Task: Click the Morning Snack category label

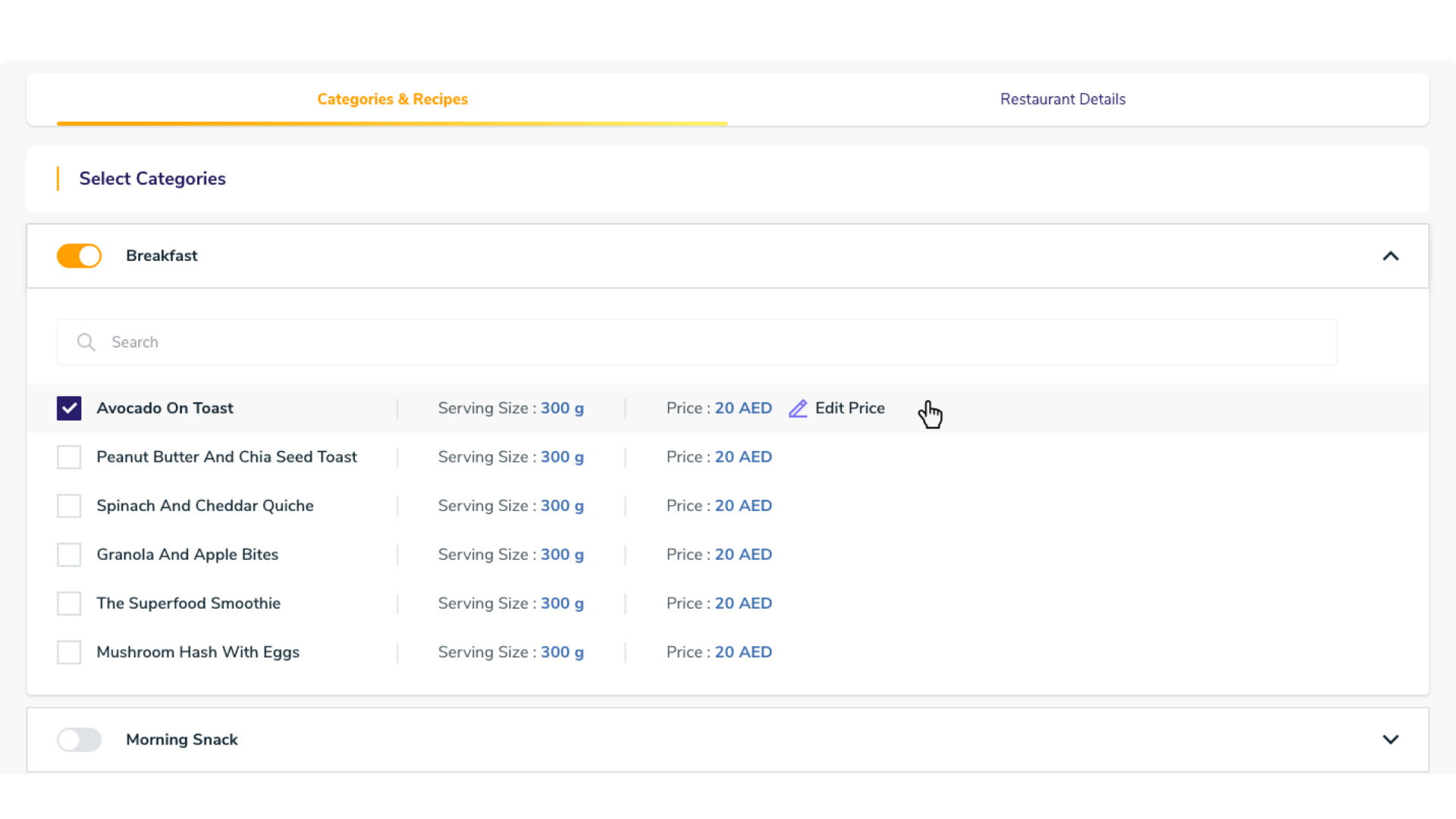Action: (x=182, y=739)
